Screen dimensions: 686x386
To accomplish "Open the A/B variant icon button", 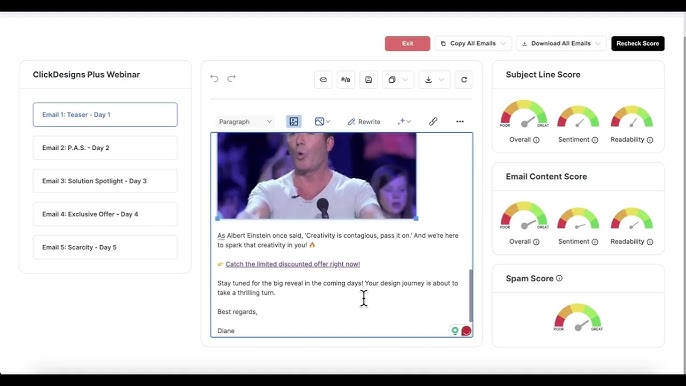I will (x=346, y=80).
